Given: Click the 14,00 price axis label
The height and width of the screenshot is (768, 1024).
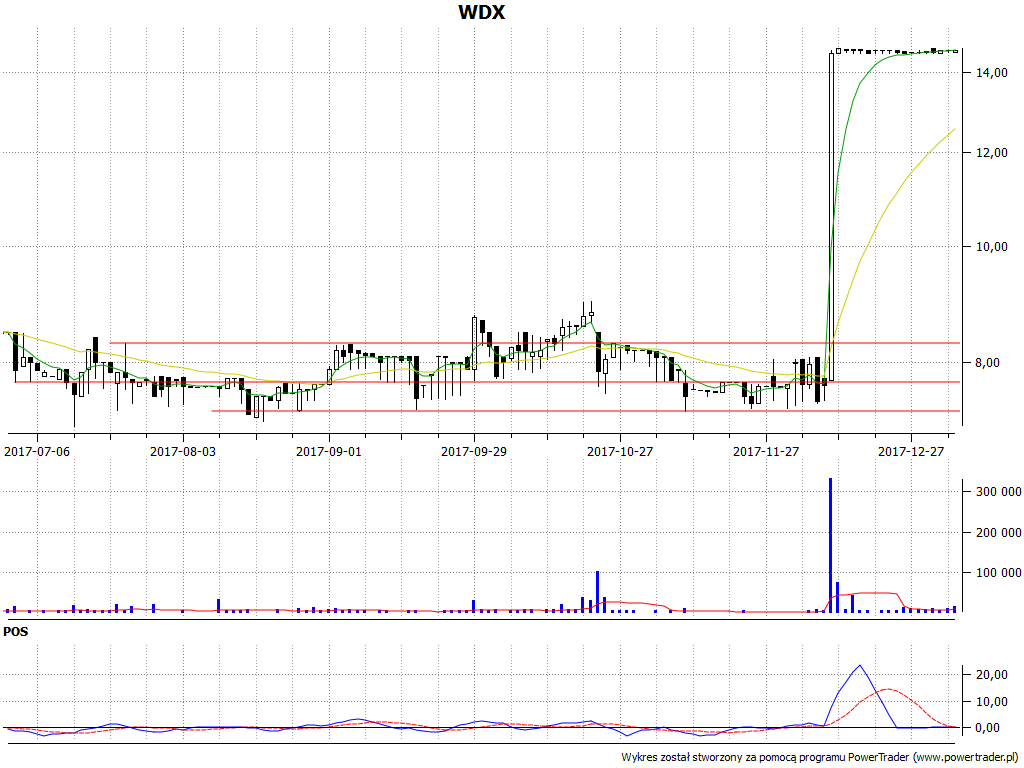Looking at the screenshot, I should (991, 72).
